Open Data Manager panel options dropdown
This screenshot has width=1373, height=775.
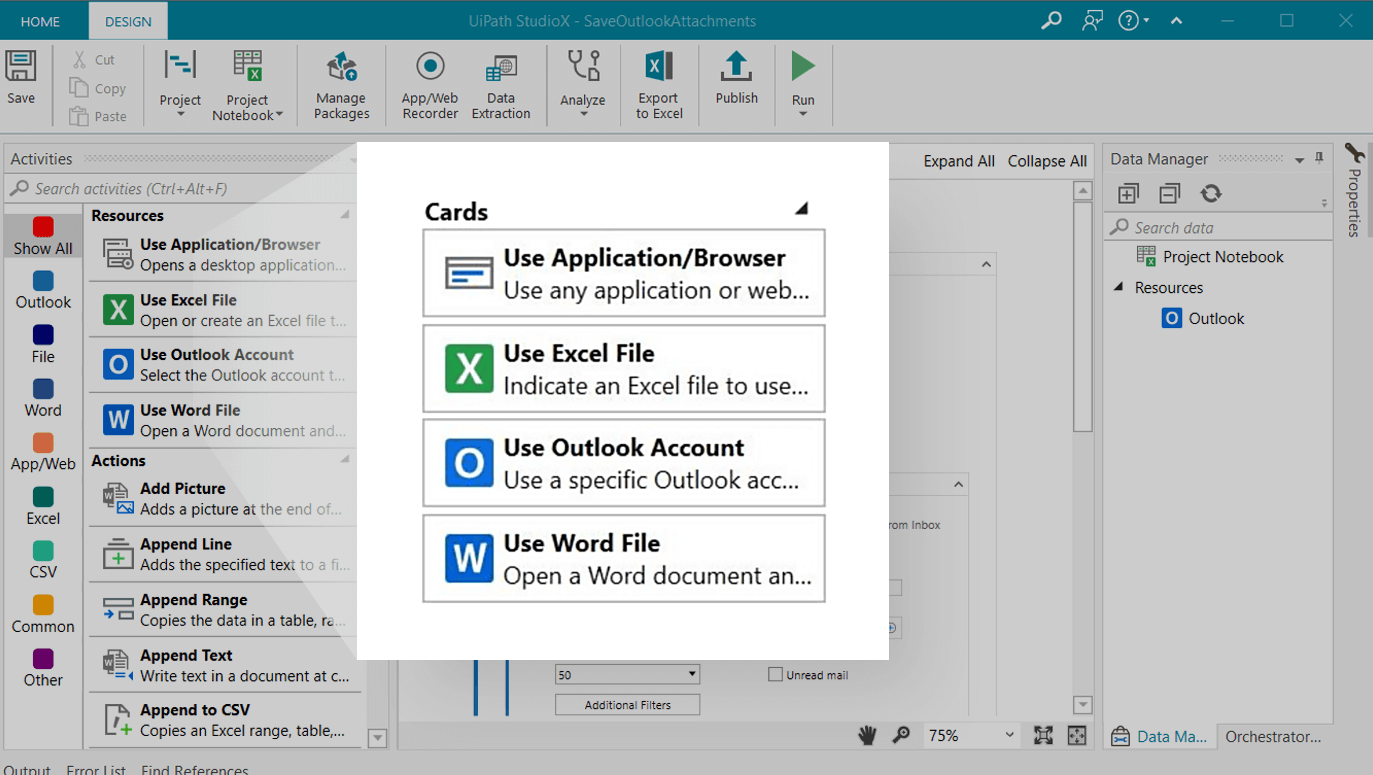1299,159
